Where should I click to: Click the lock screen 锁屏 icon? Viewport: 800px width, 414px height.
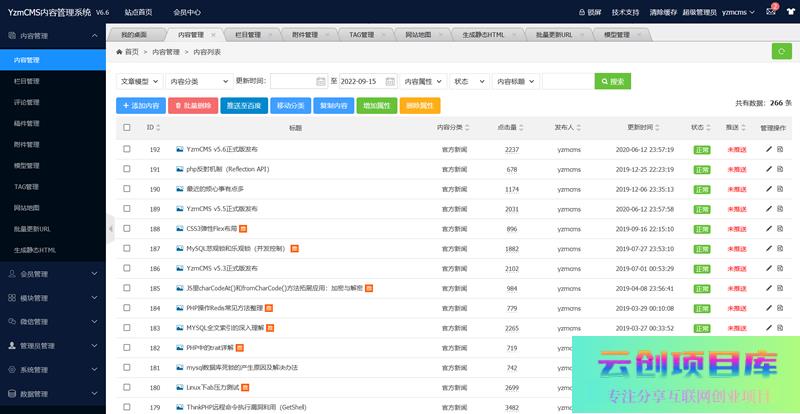[582, 12]
